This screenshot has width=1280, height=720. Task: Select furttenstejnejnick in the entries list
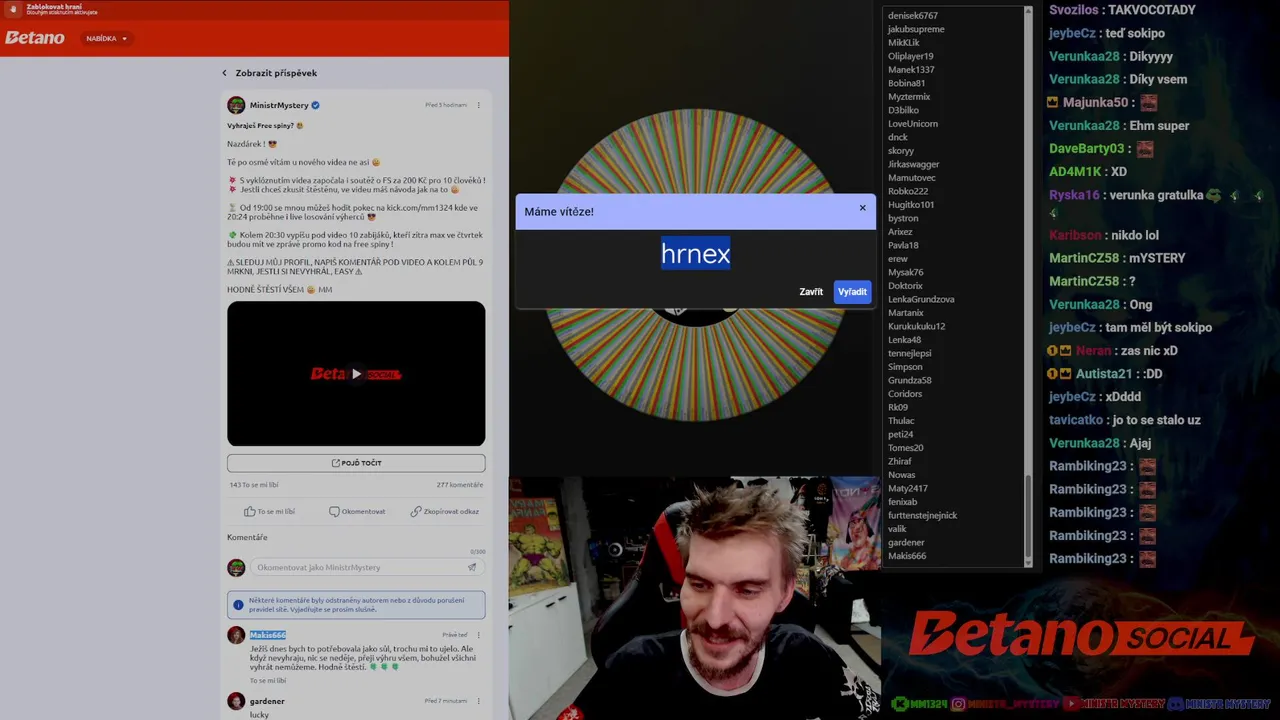click(x=922, y=515)
